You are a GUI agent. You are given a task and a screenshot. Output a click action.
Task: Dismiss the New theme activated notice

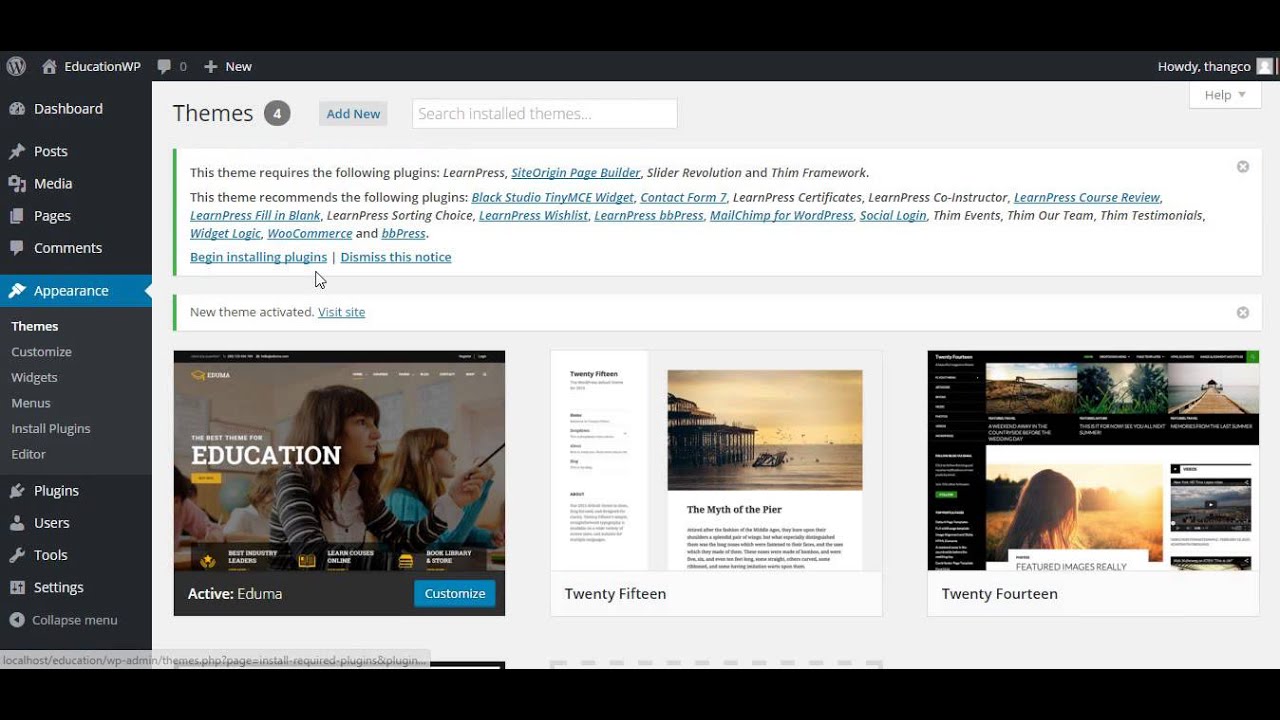(x=1243, y=312)
